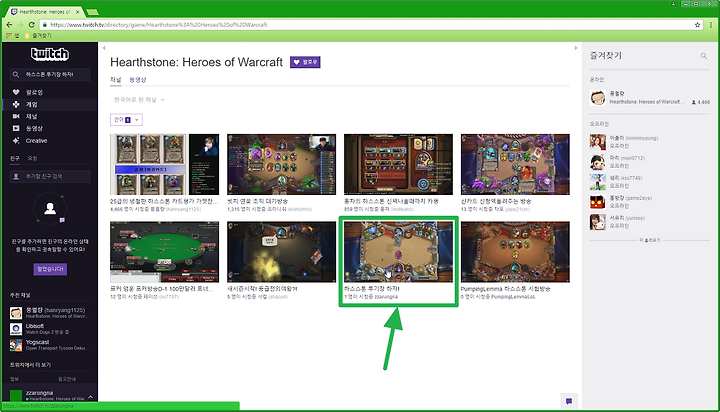The image size is (720, 412).
Task: Click the padlock icon in address bar
Action: 45,25
